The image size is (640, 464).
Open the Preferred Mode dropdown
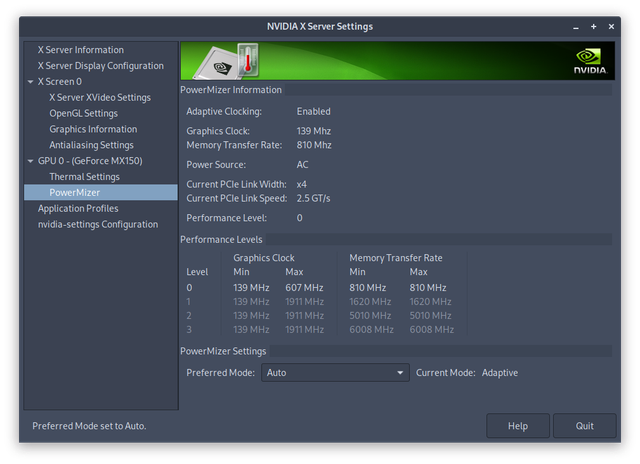tap(335, 373)
